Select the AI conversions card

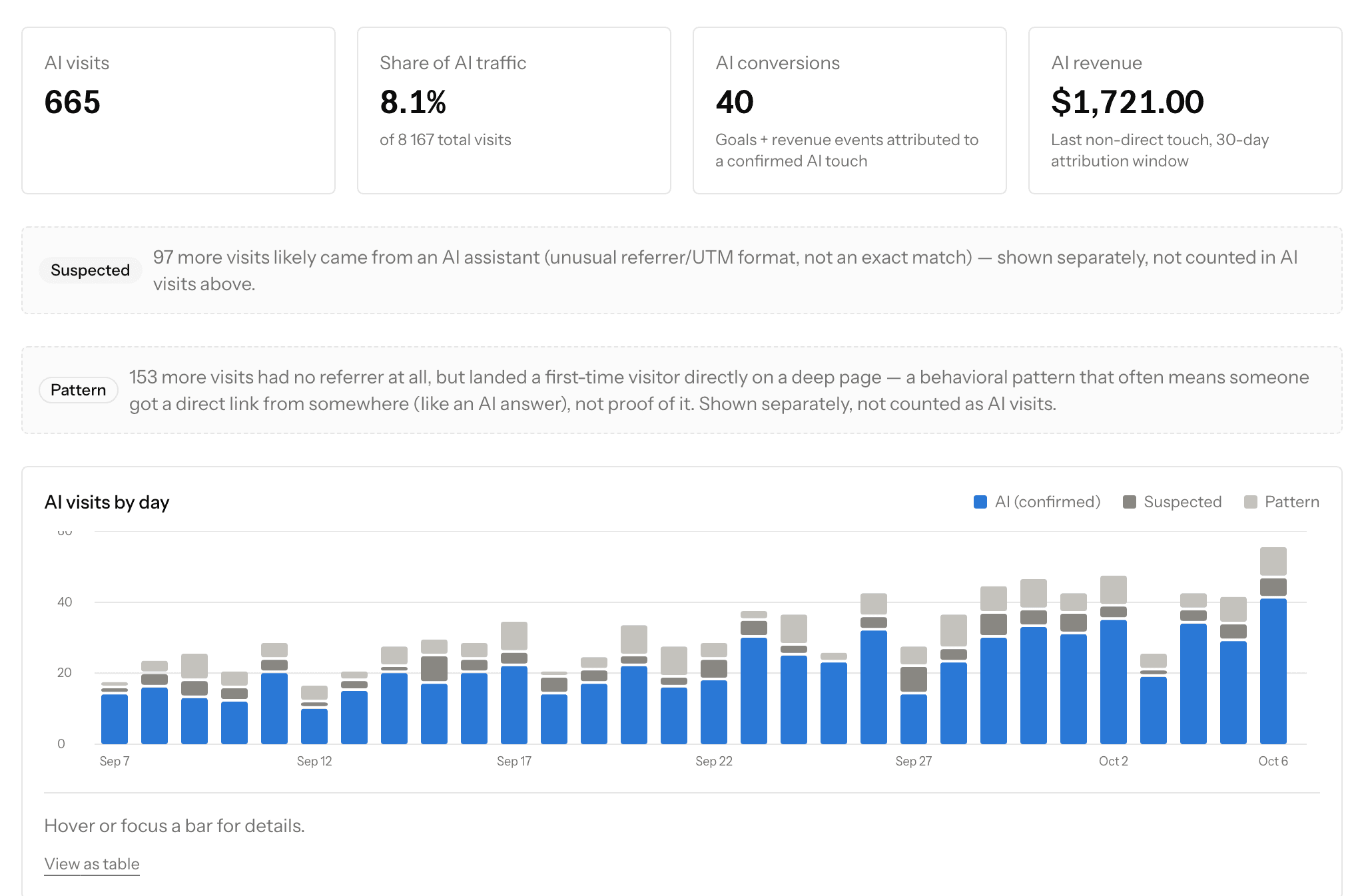pos(850,111)
